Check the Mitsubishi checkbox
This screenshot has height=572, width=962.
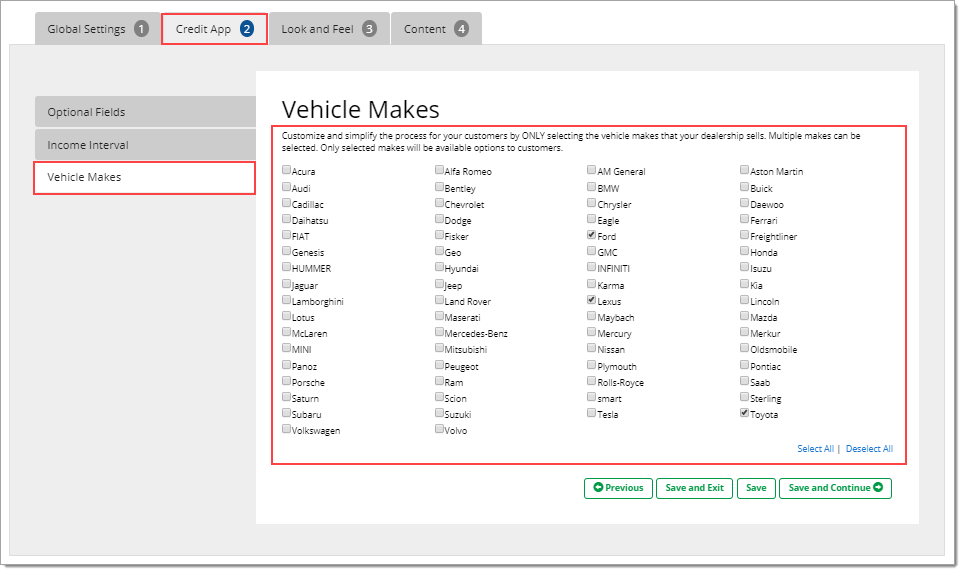[439, 347]
